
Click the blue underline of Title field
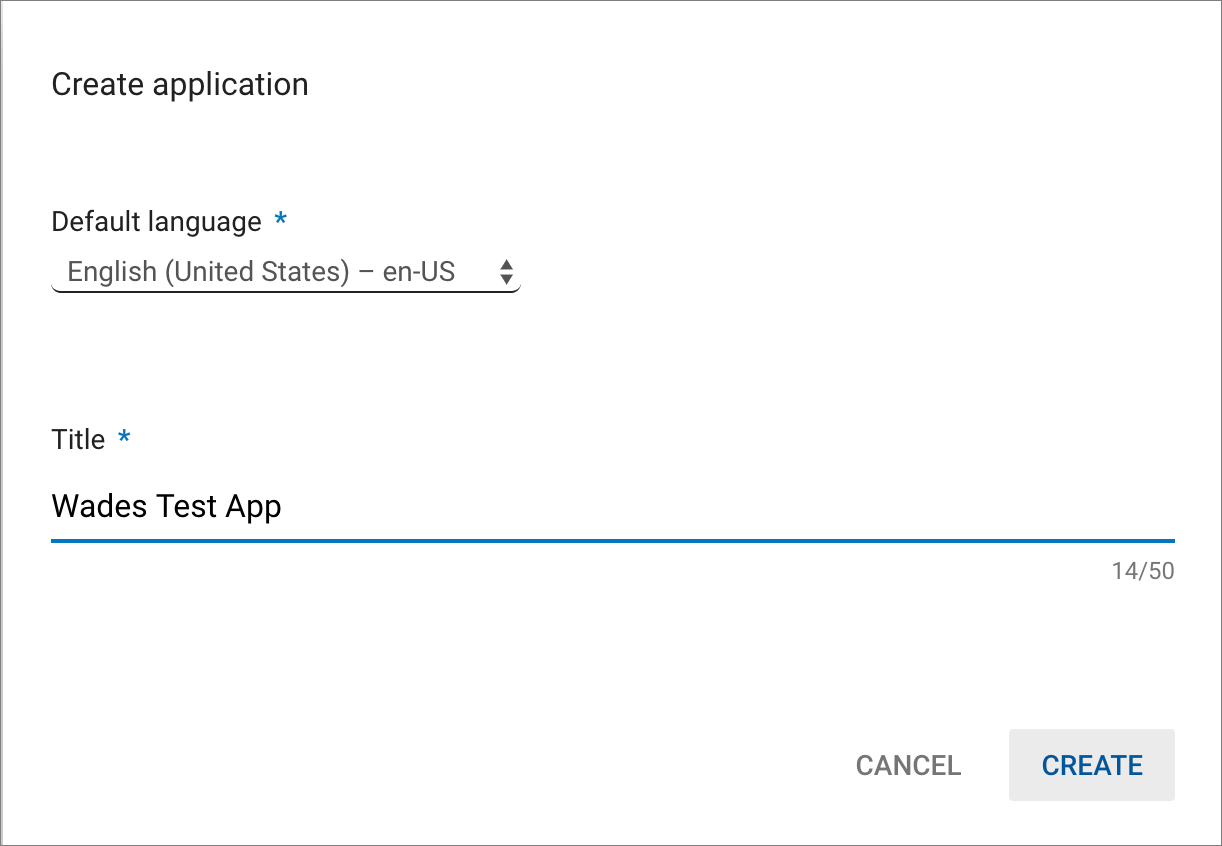[x=612, y=541]
